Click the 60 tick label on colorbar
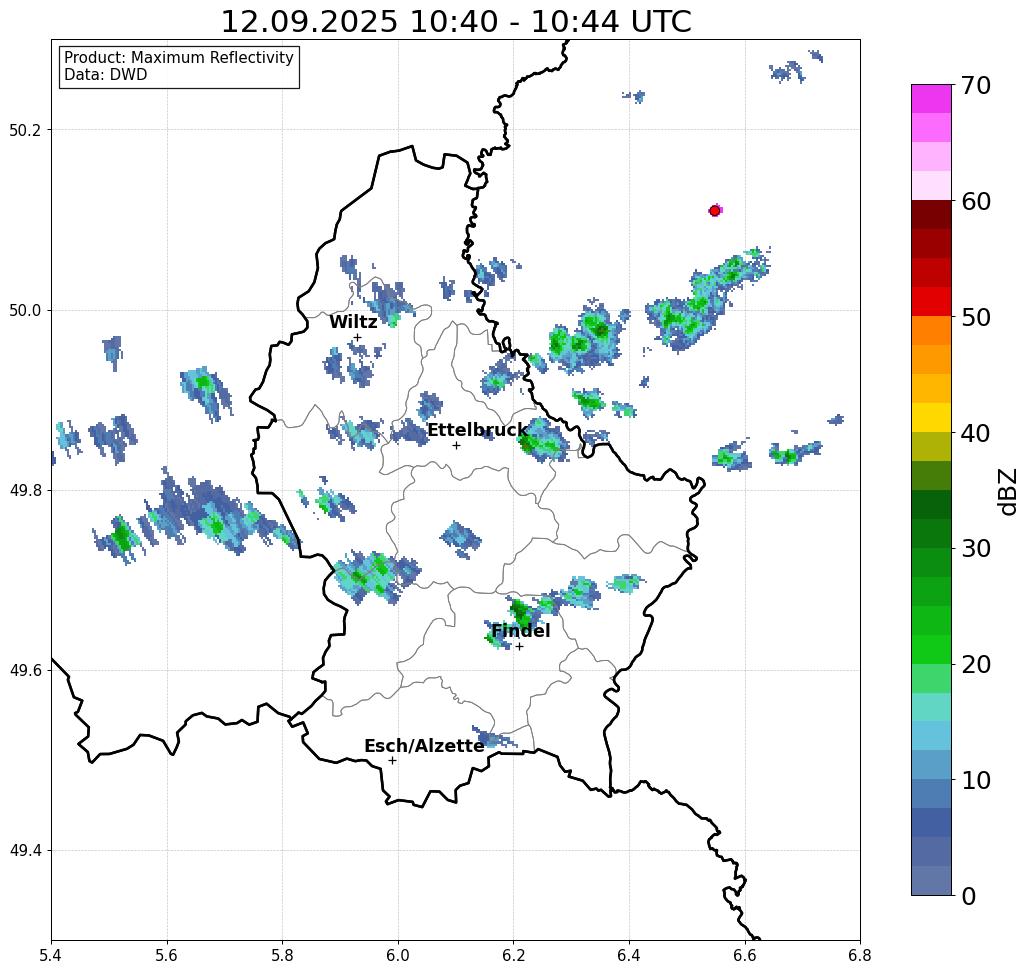The image size is (1029, 973). pyautogui.click(x=975, y=201)
